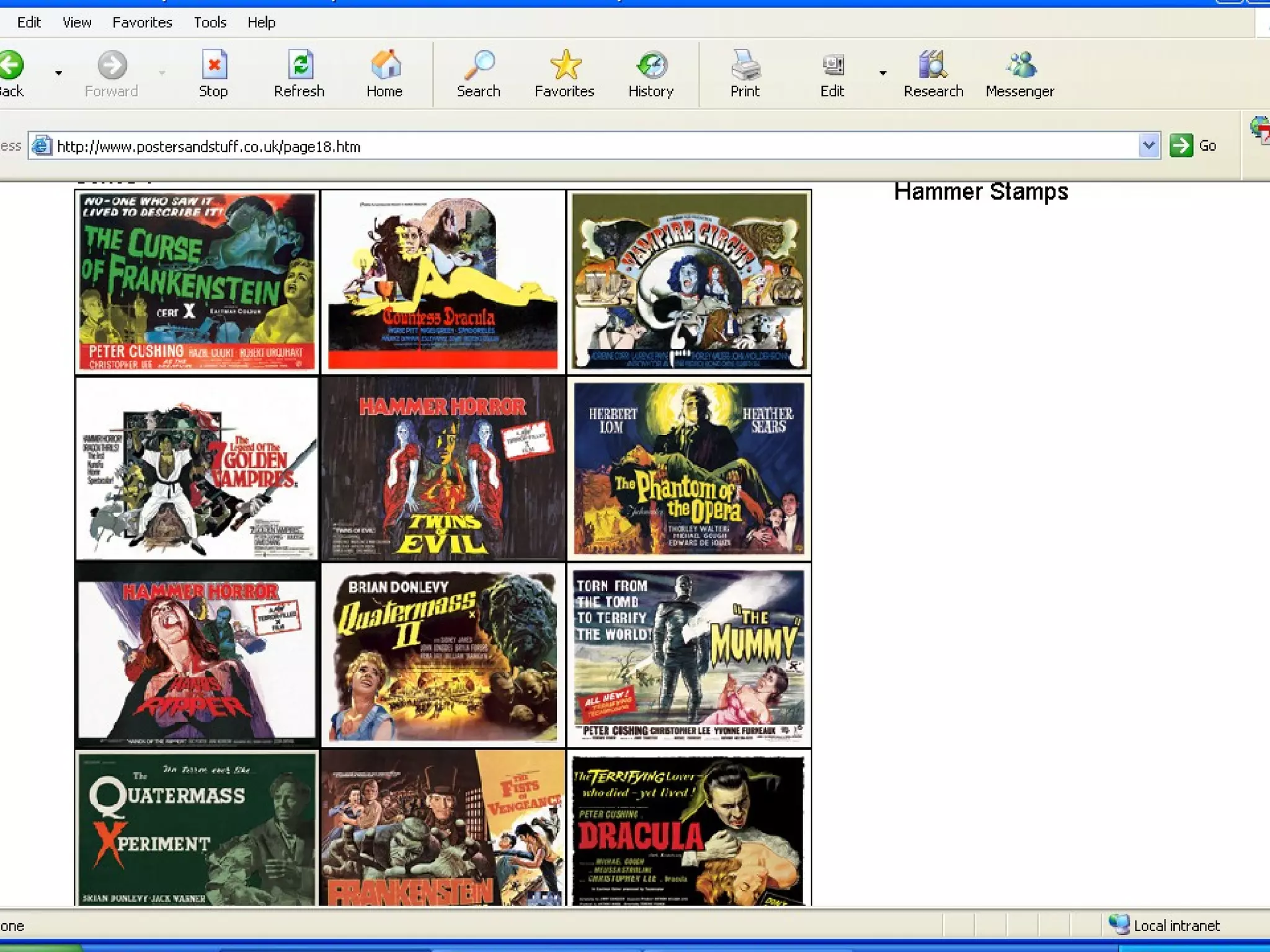1270x952 pixels.
Task: Click the Refresh page icon
Action: click(x=300, y=66)
